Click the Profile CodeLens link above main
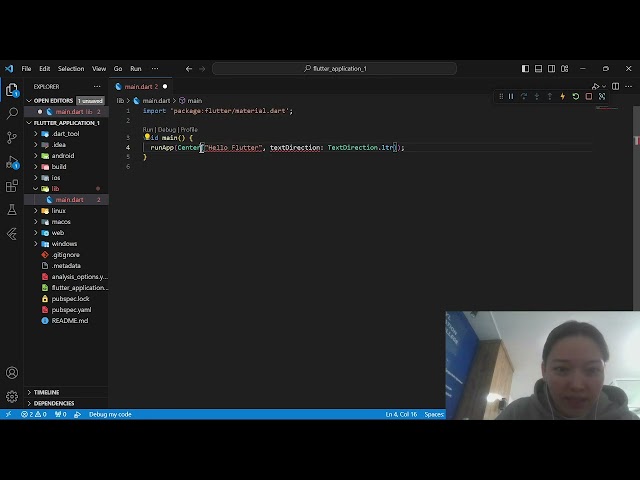 point(189,129)
